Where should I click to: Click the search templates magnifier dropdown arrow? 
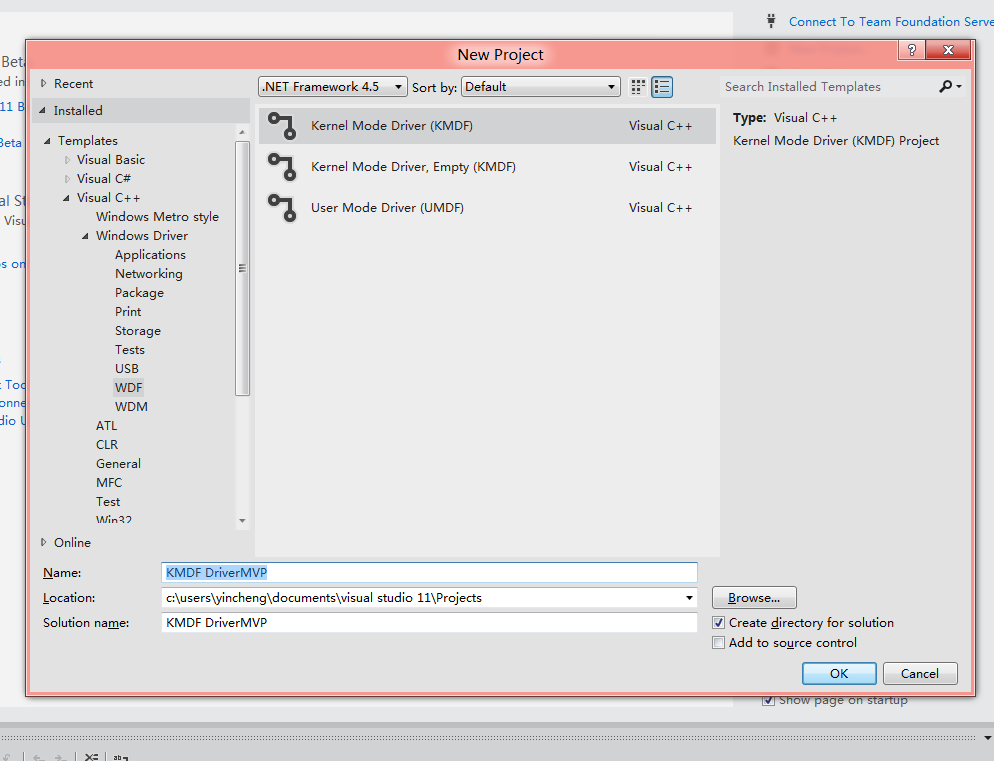tap(956, 86)
